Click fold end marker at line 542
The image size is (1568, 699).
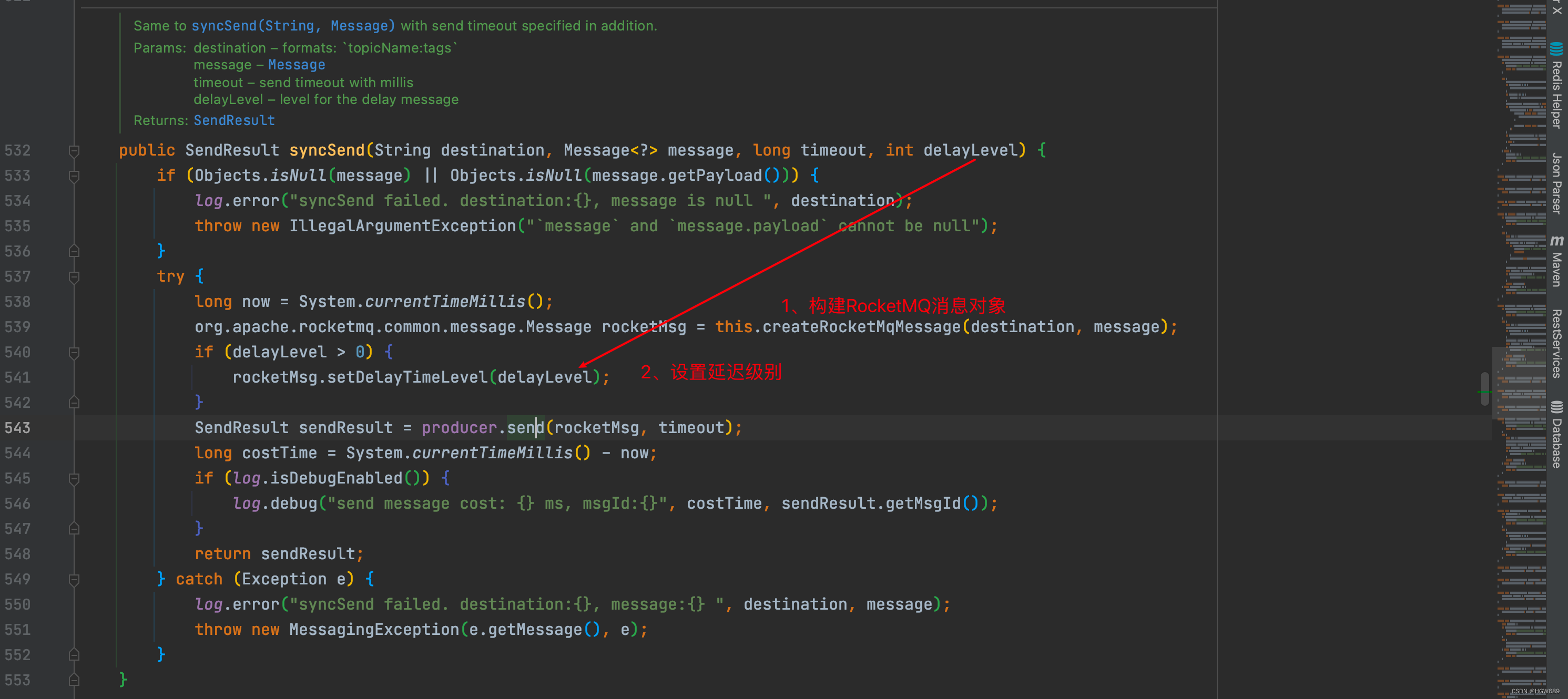tap(74, 403)
